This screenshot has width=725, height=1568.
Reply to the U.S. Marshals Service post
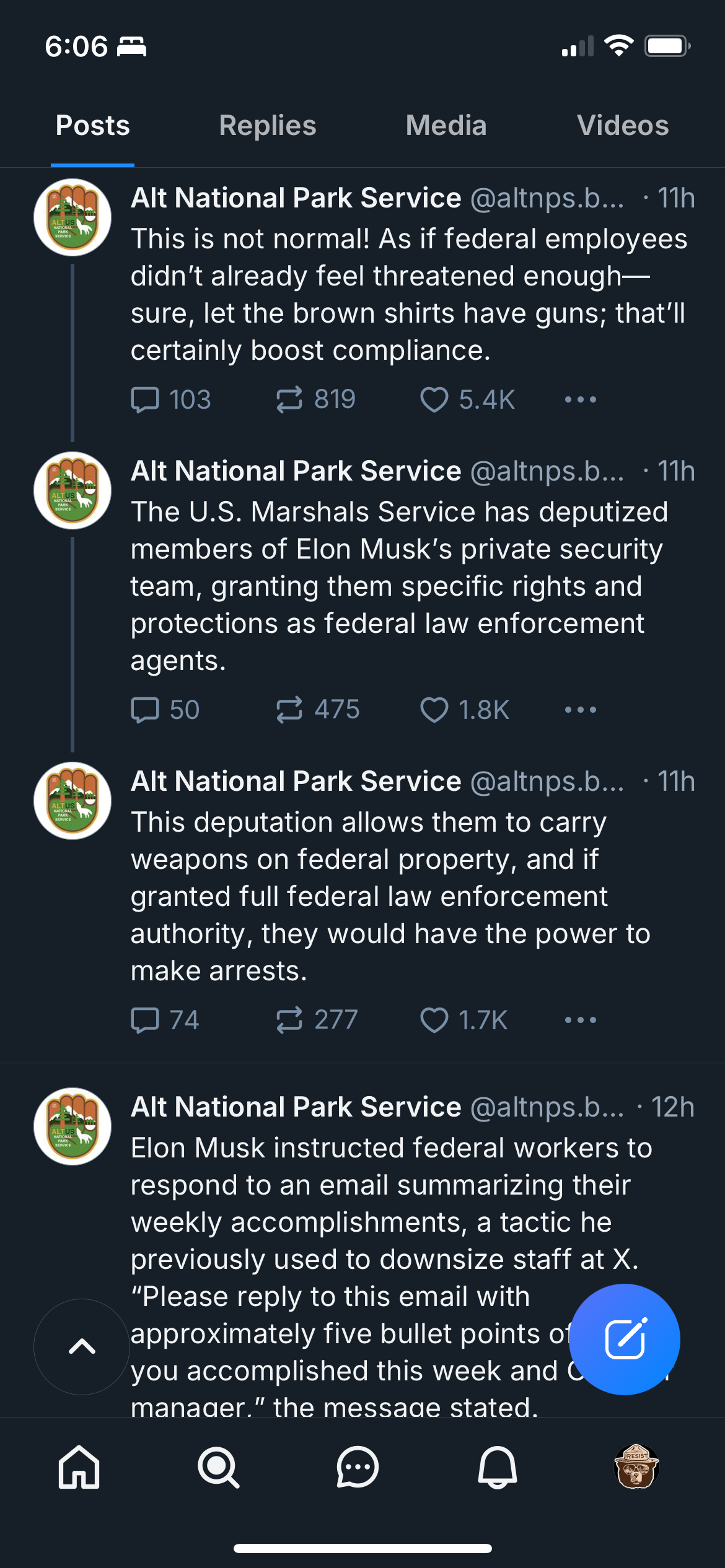146,710
